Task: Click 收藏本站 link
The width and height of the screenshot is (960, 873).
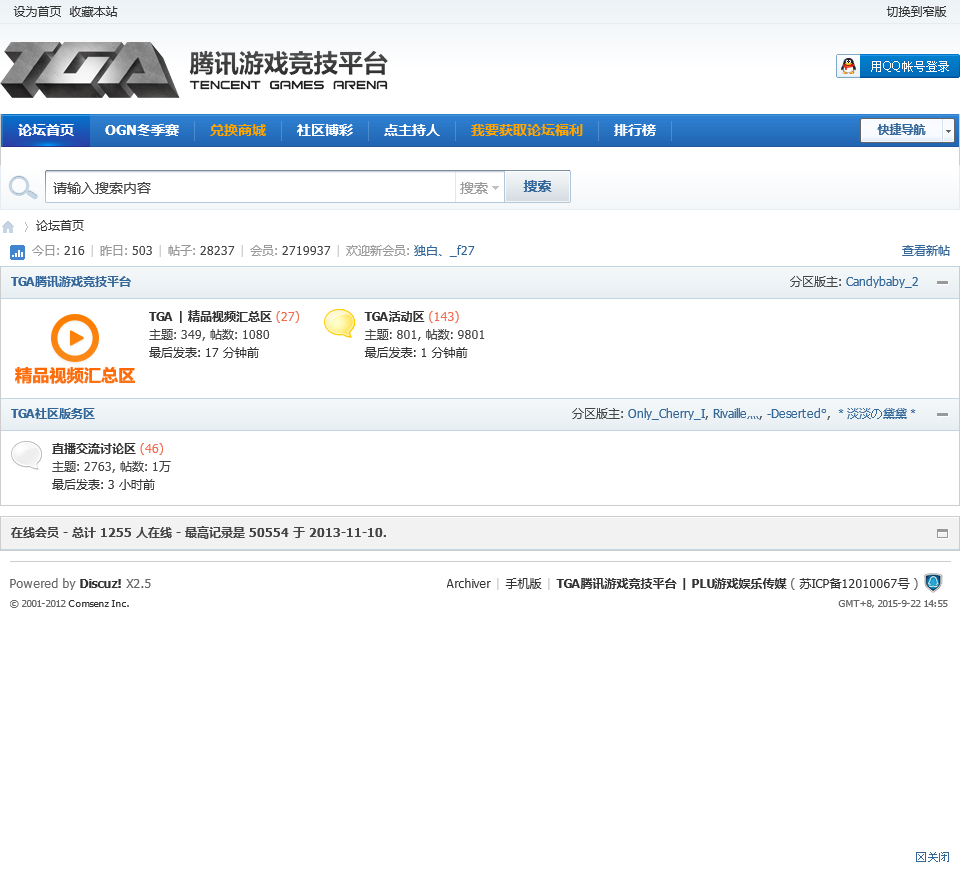Action: 94,12
